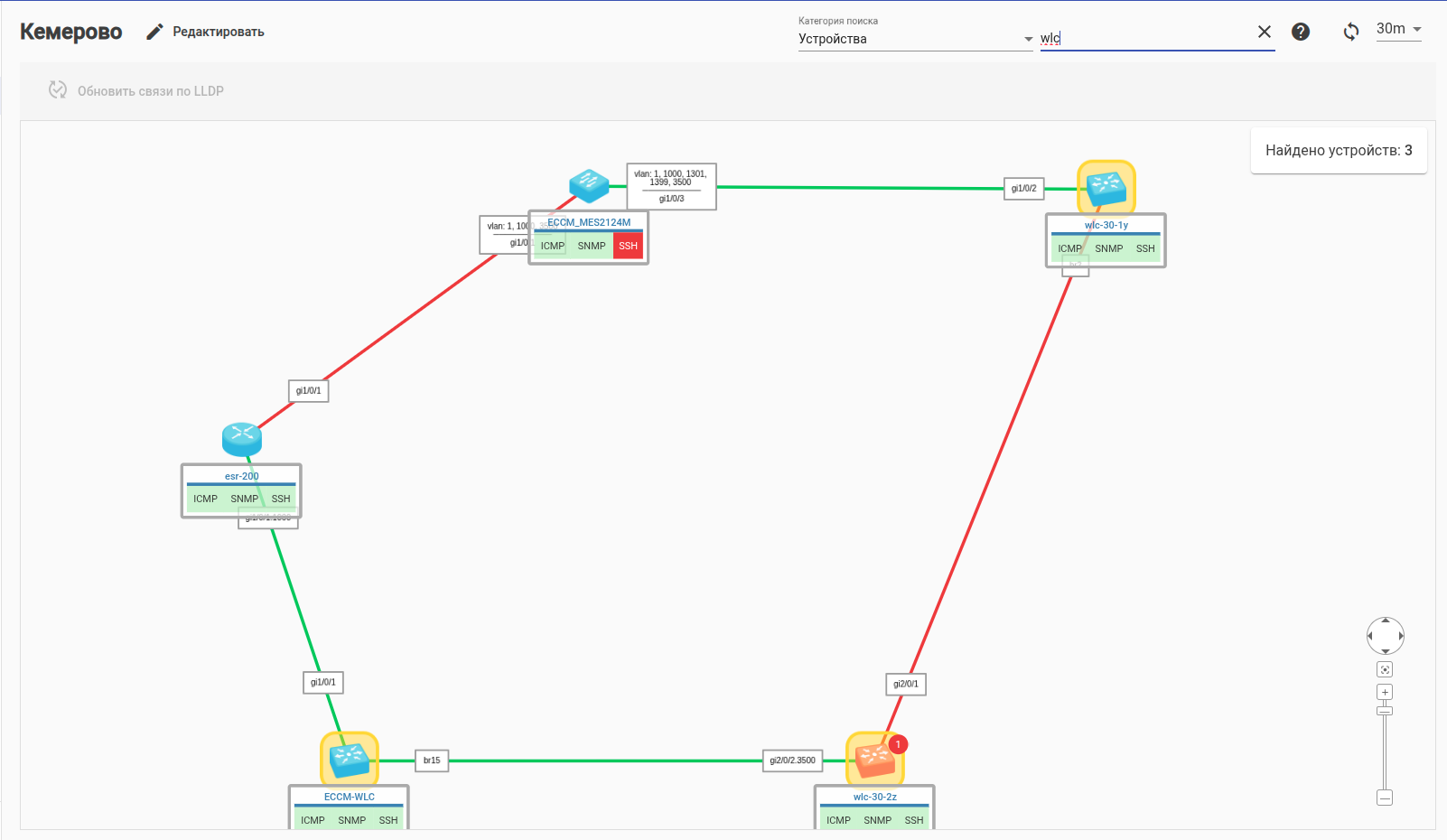Select the ECCM_MES2124M switch icon

589,185
